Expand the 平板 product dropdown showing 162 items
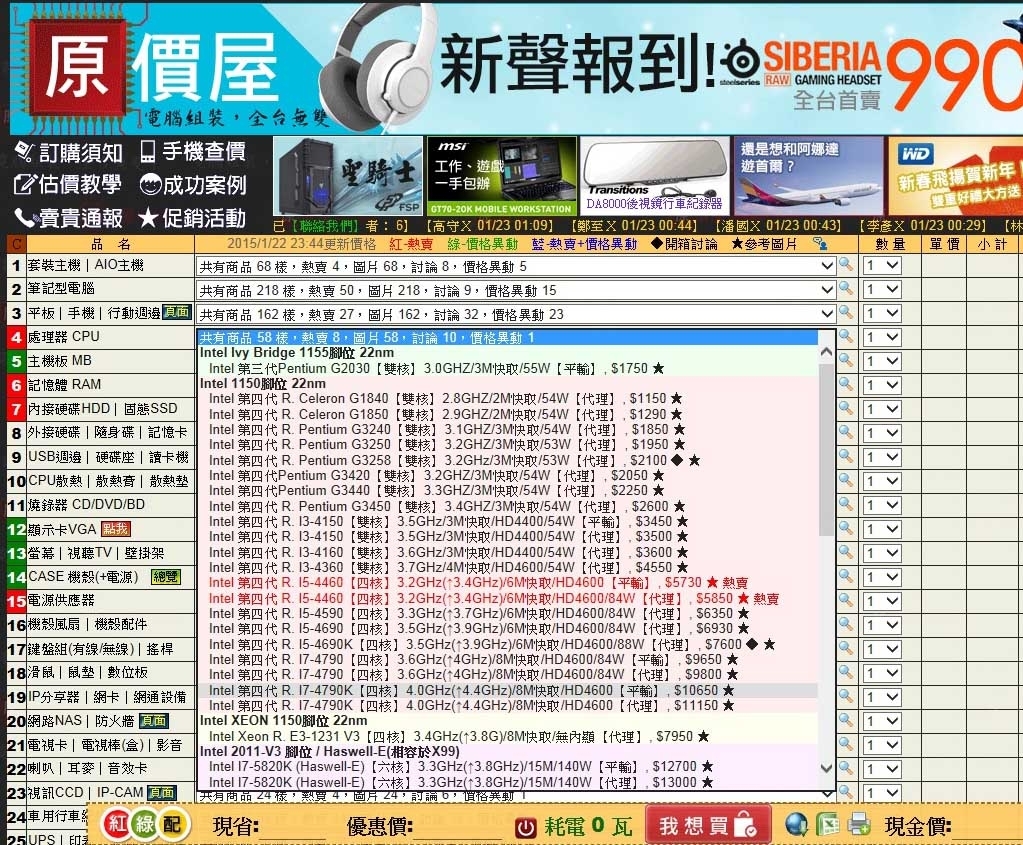 pyautogui.click(x=515, y=315)
